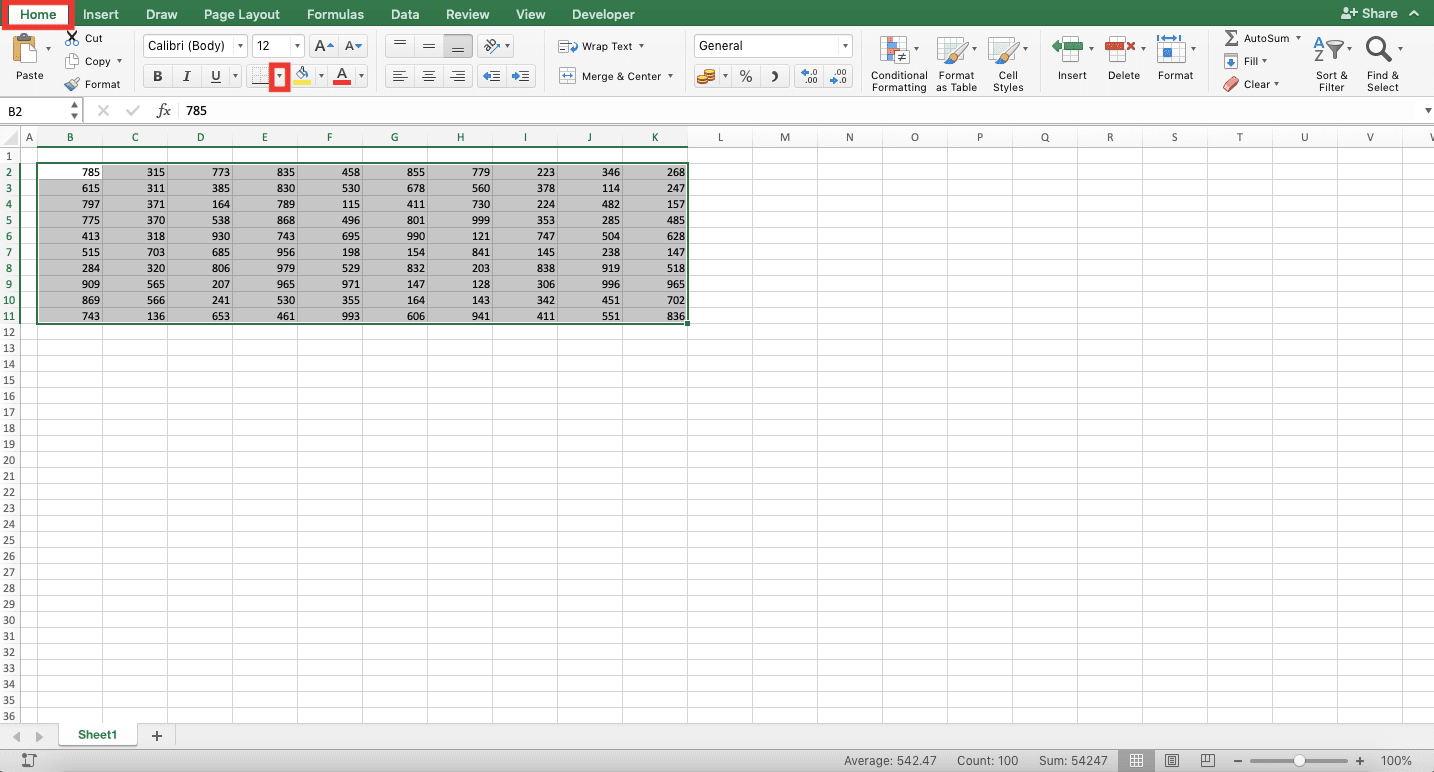This screenshot has height=772, width=1434.
Task: Toggle Merge & Center on the selection
Action: (610, 75)
